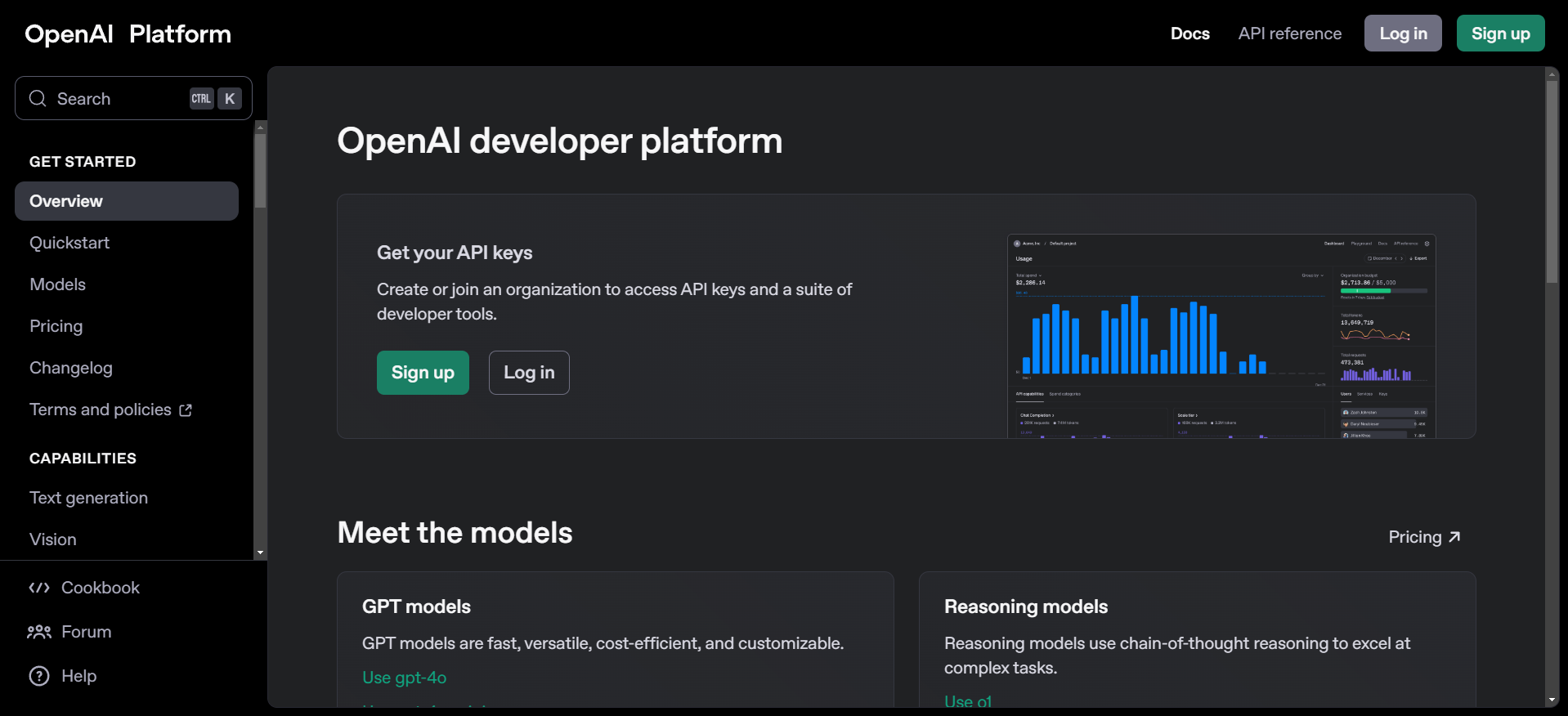Click the GET STARTED section label
Image resolution: width=1568 pixels, height=716 pixels.
click(x=83, y=162)
